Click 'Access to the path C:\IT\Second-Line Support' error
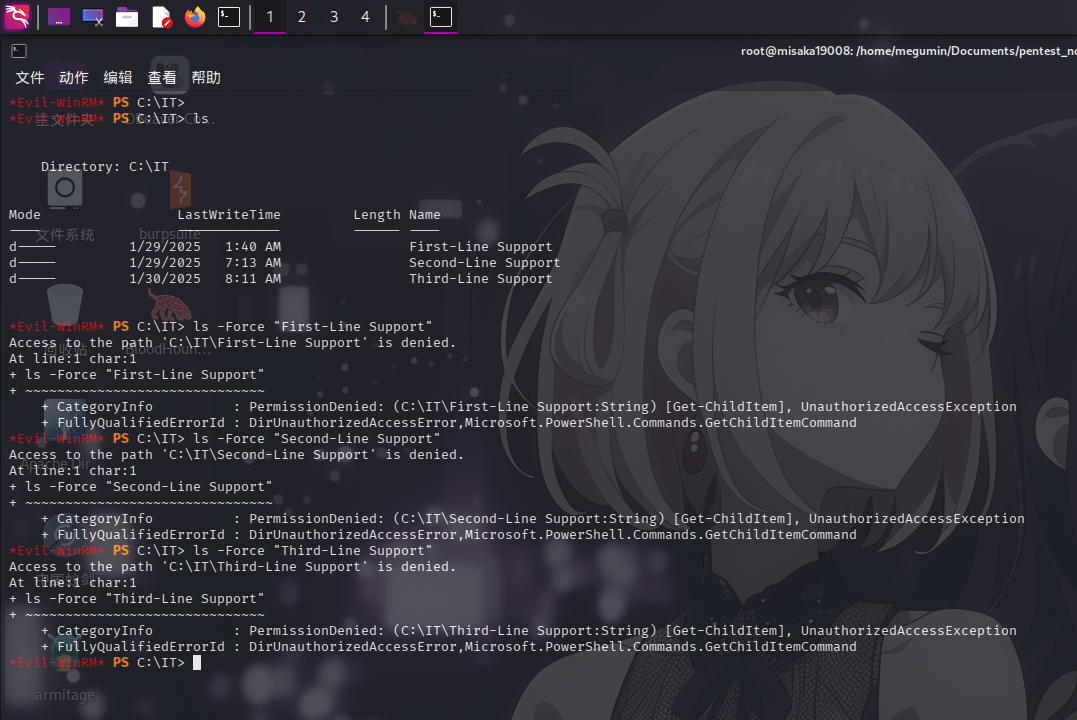This screenshot has height=720, width=1077. [236, 454]
